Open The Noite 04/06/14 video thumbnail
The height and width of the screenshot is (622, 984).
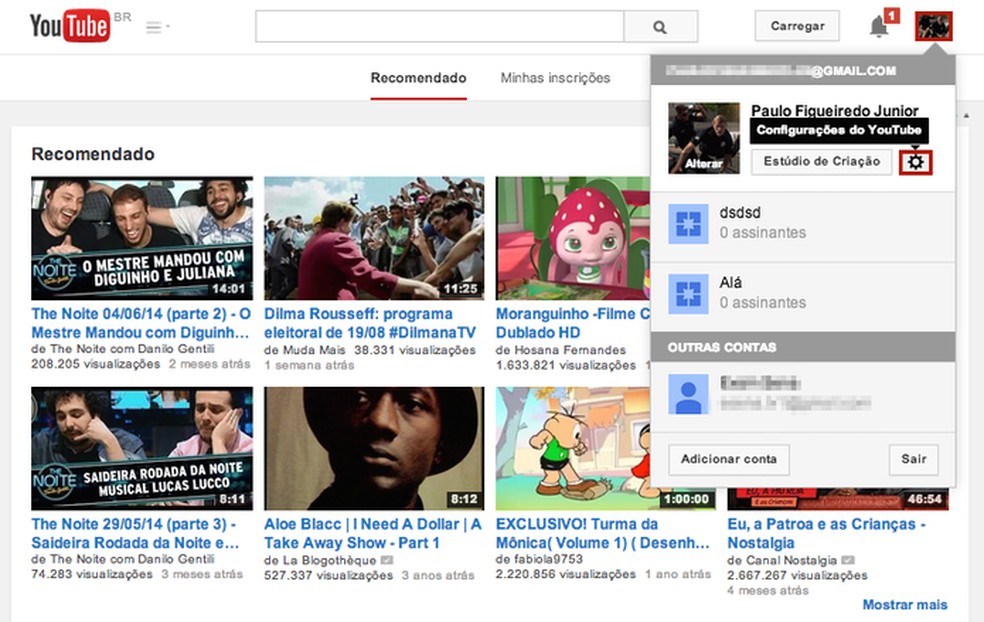click(x=142, y=239)
